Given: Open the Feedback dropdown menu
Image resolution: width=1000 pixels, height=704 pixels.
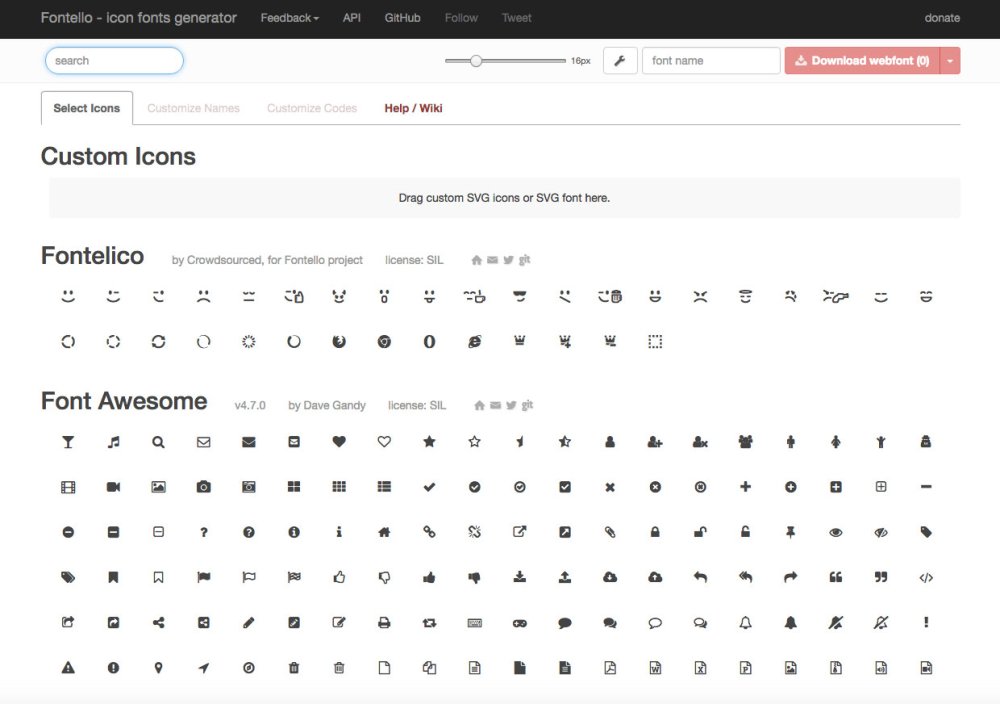Looking at the screenshot, I should pyautogui.click(x=290, y=18).
